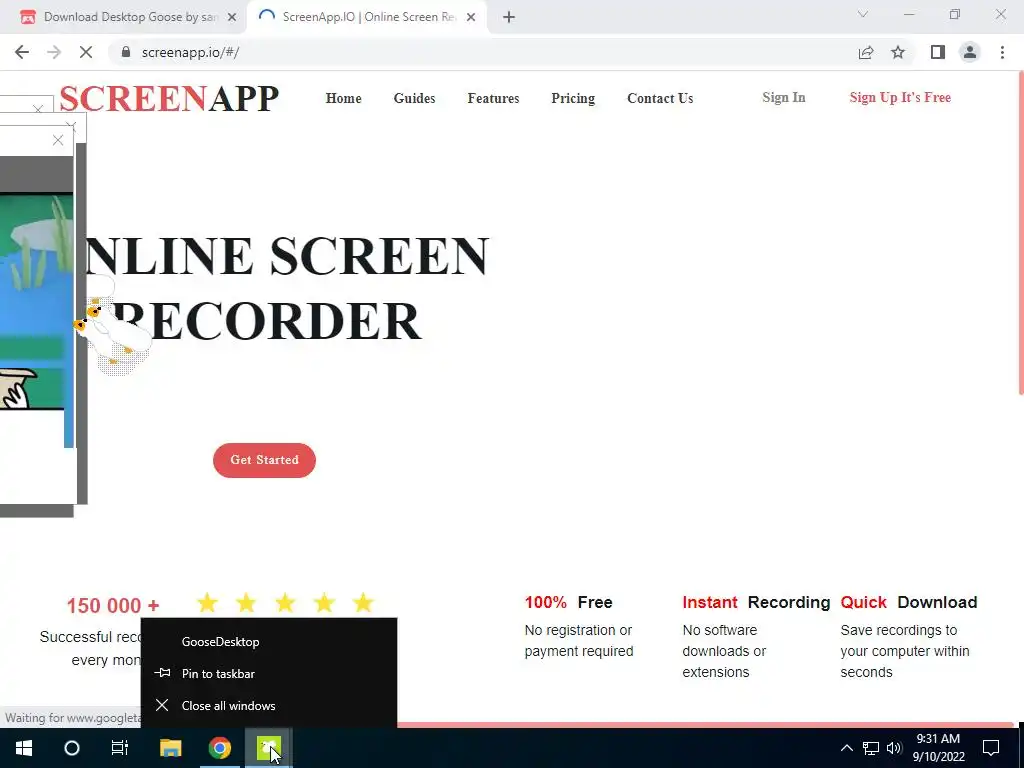Open the network tray icon
The height and width of the screenshot is (768, 1024).
point(871,748)
